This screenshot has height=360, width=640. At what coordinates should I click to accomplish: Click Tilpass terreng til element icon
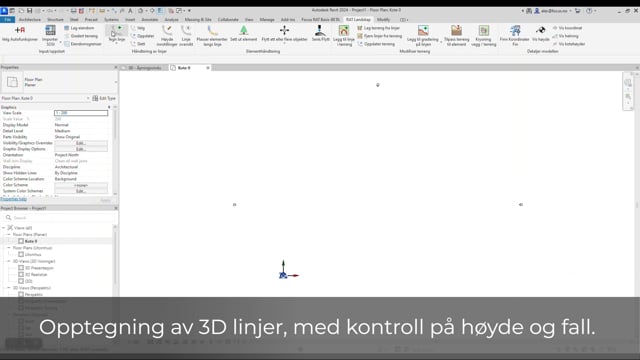point(456,30)
